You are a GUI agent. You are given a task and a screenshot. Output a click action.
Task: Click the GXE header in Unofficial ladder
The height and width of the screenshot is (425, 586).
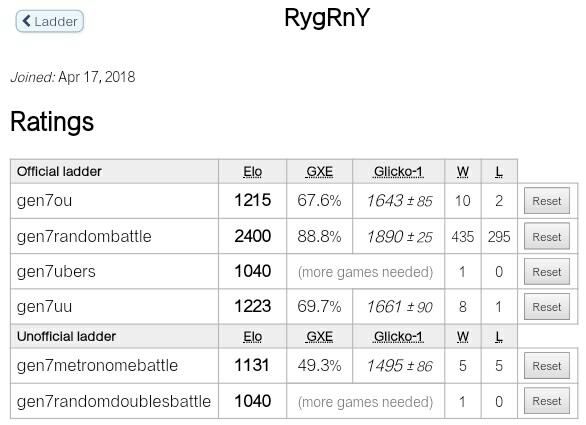tap(319, 336)
